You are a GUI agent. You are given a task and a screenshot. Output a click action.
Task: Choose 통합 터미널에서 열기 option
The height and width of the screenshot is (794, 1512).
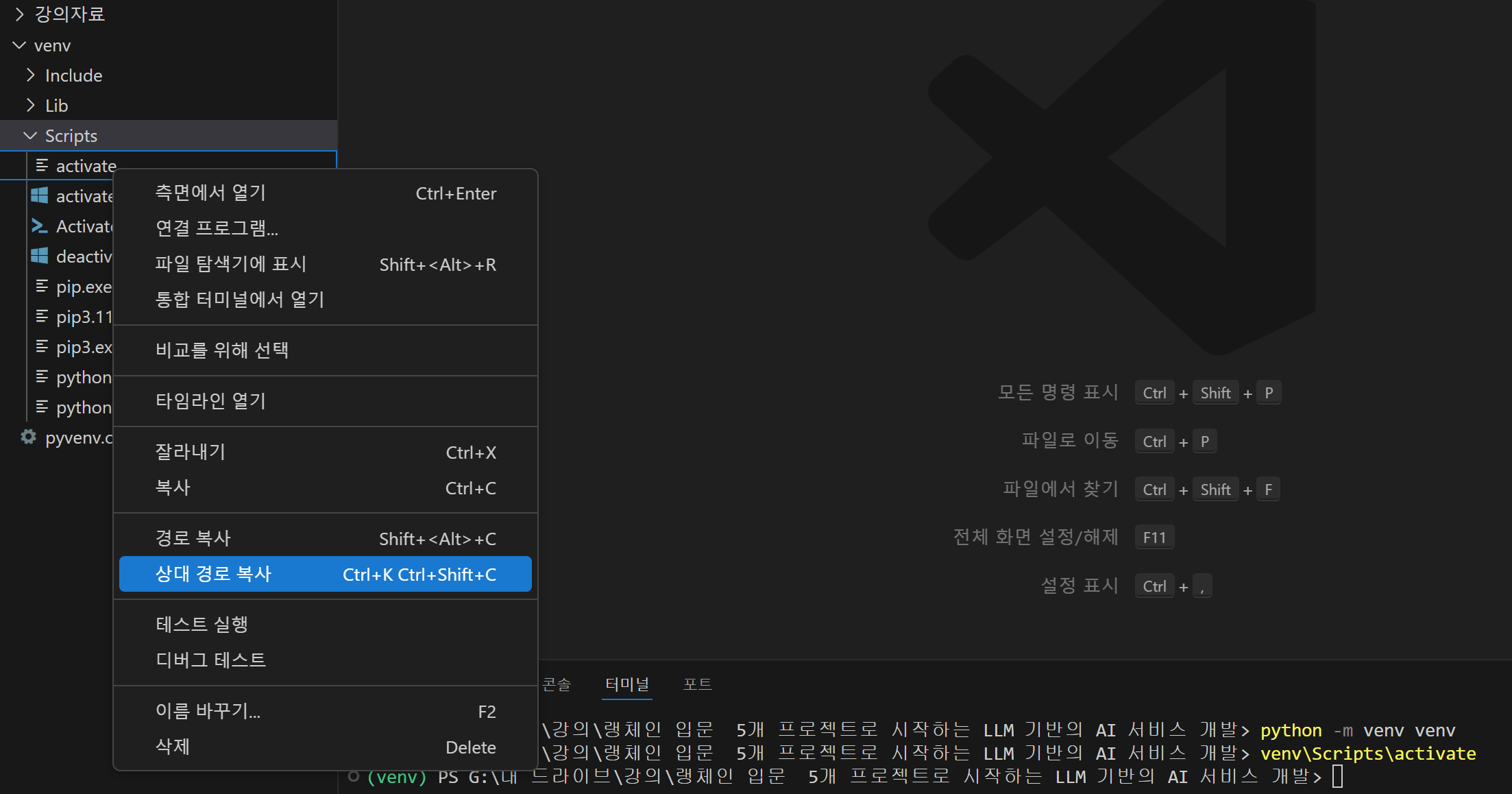point(240,300)
